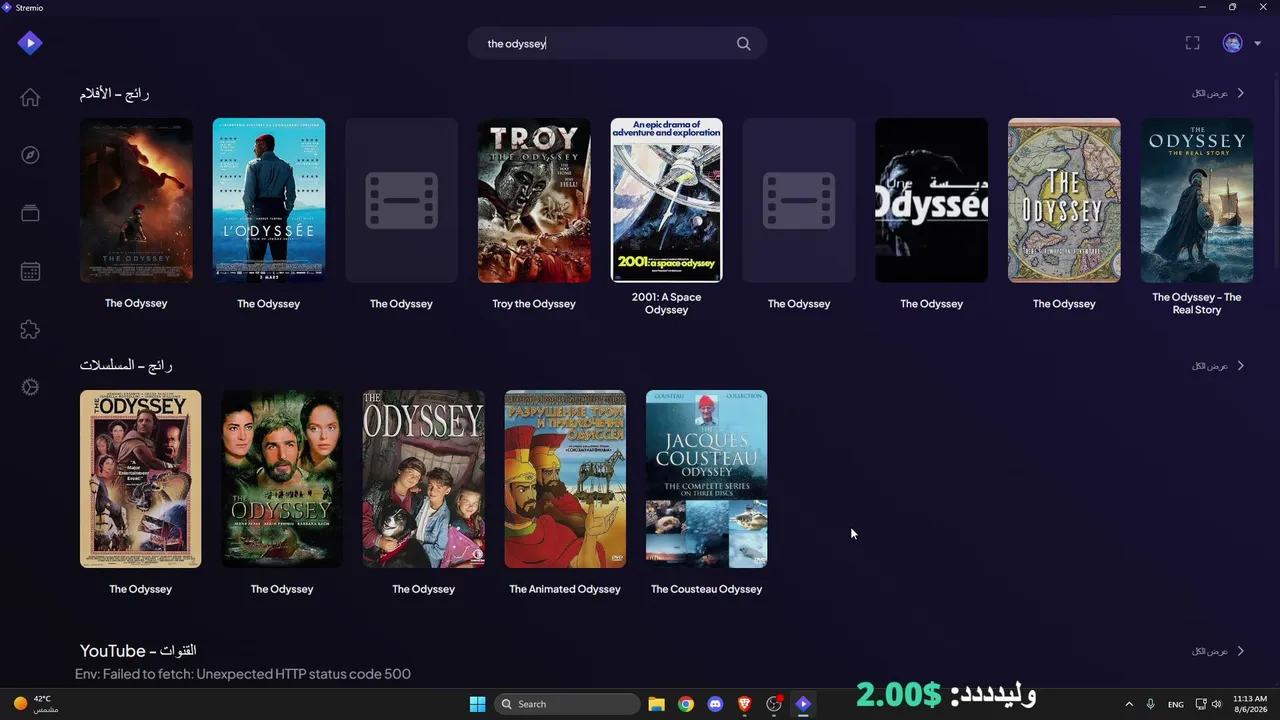This screenshot has width=1280, height=720.
Task: Toggle fullscreen mode in Stremio
Action: [x=1192, y=43]
